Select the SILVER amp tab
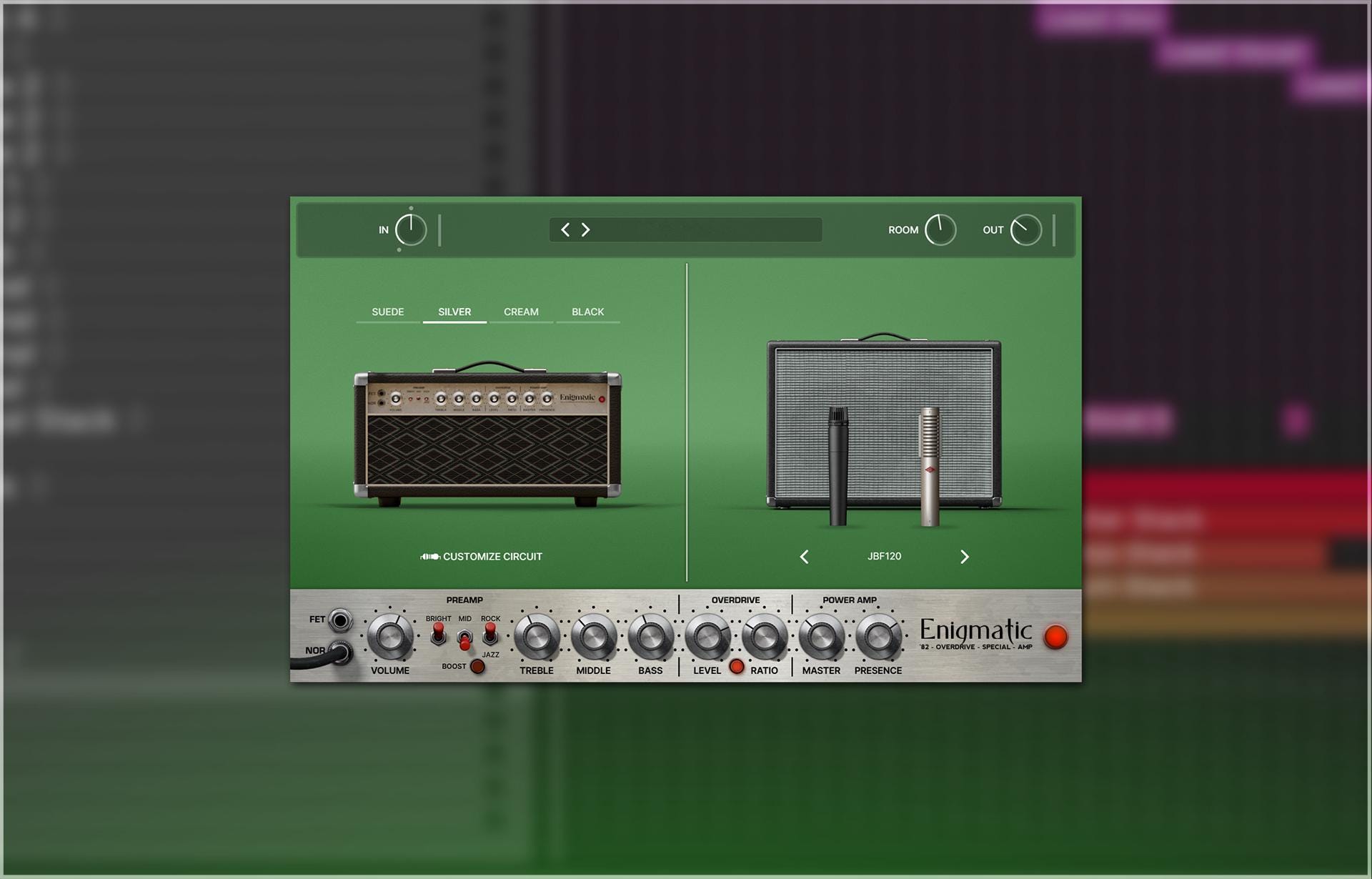The image size is (1372, 879). point(454,312)
